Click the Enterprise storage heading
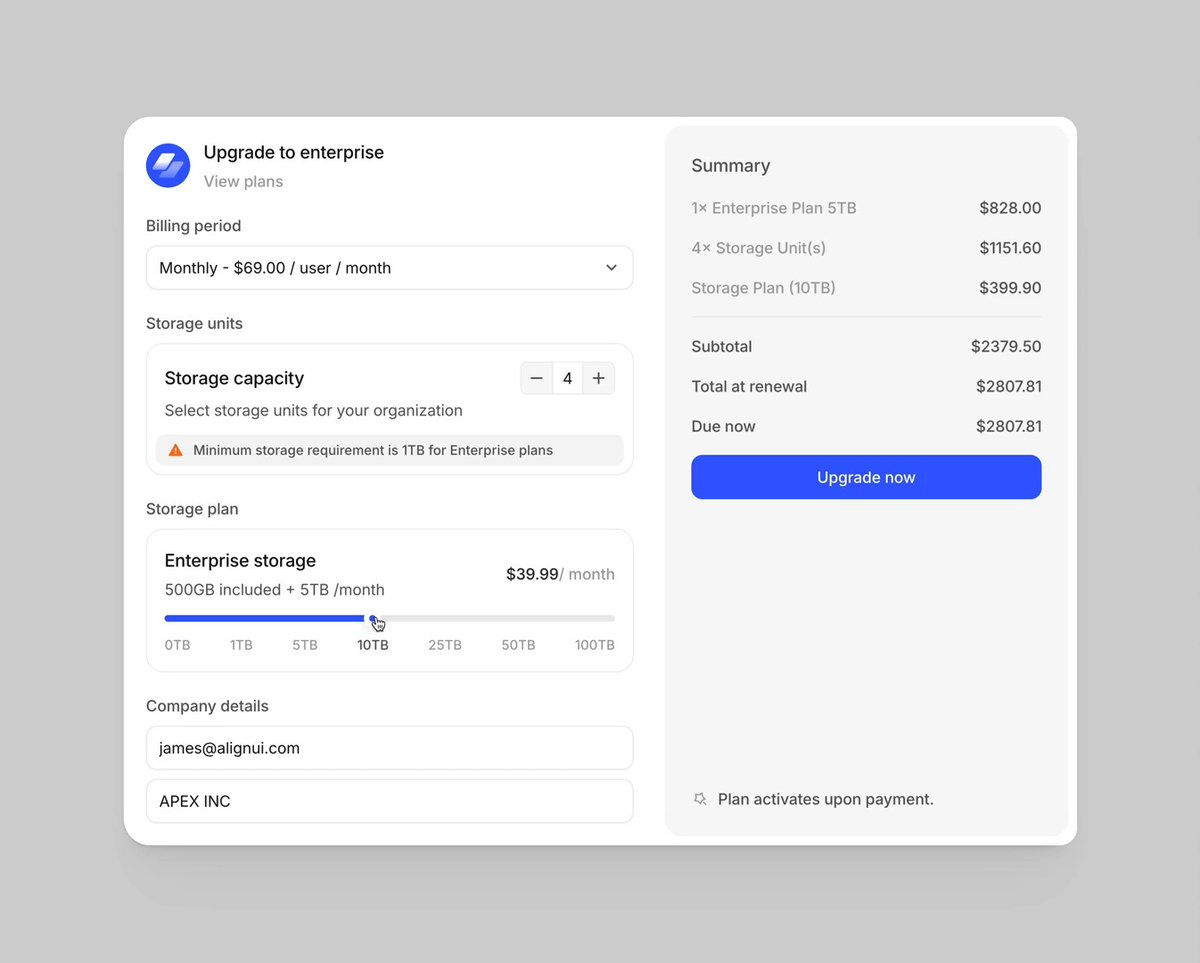The image size is (1200, 963). tap(240, 561)
